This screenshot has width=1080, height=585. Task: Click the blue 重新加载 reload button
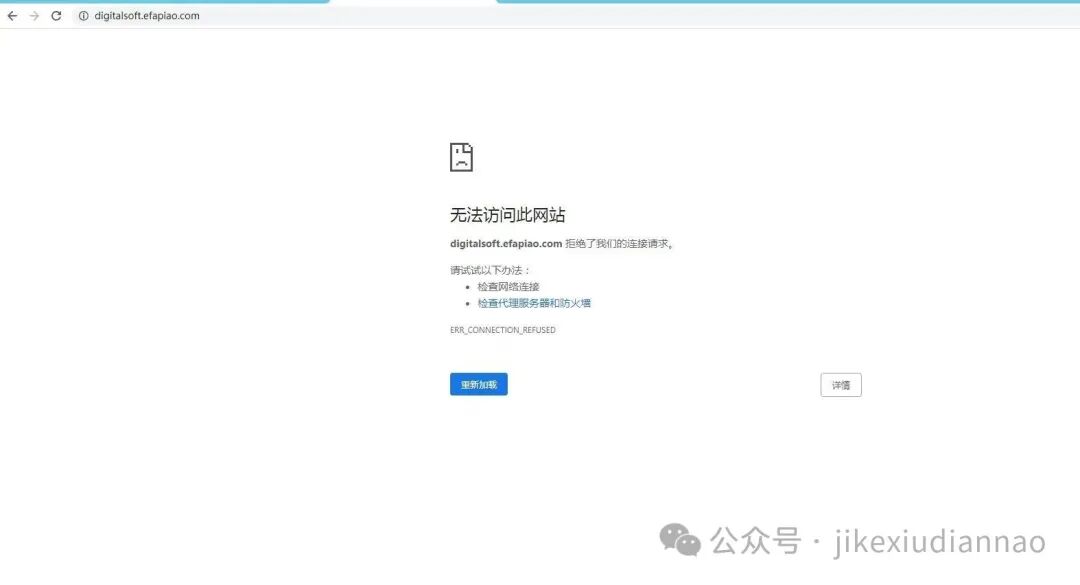pos(479,384)
